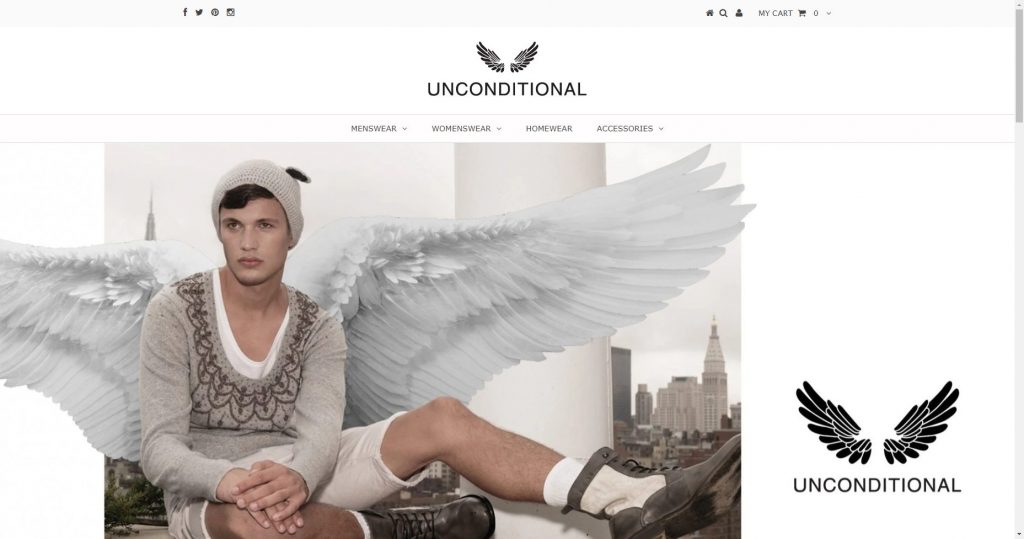Expand the Menswear menu chevron
Screen dimensions: 1024x539
click(x=404, y=129)
